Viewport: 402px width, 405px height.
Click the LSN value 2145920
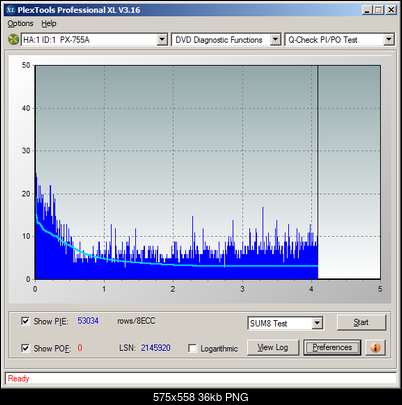tap(156, 348)
